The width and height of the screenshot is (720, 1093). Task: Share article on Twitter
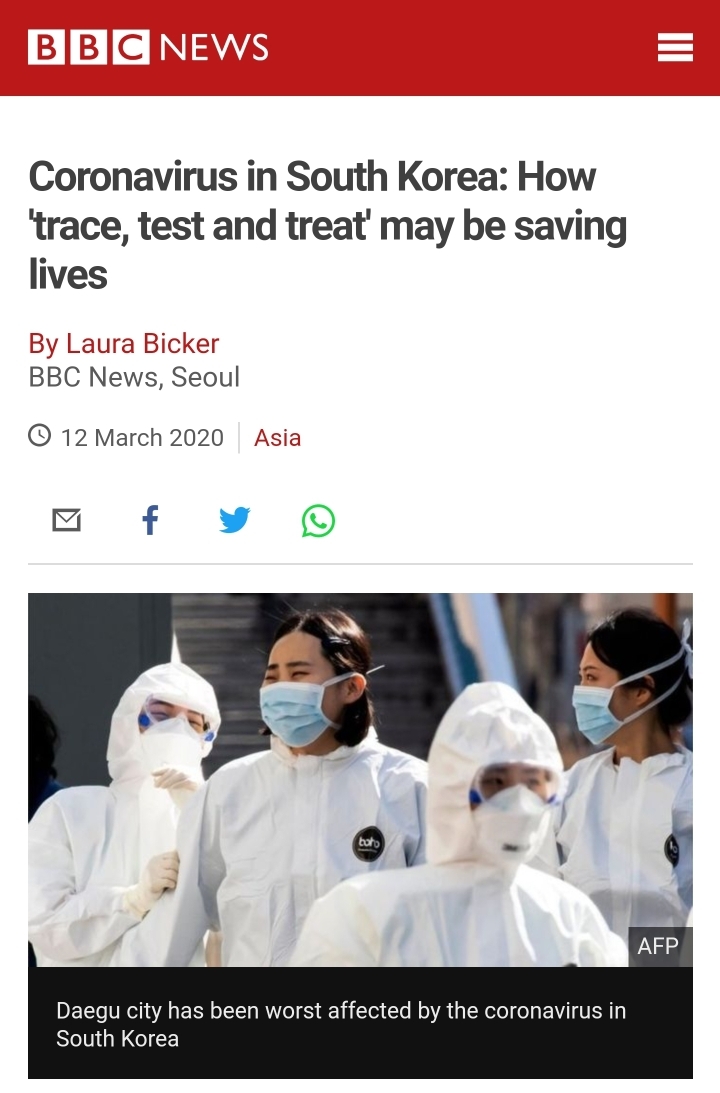point(234,520)
